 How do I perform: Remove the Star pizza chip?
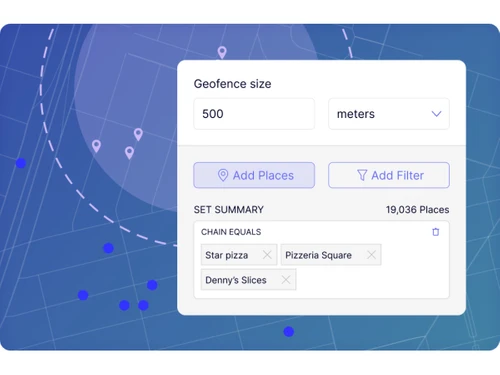click(267, 255)
